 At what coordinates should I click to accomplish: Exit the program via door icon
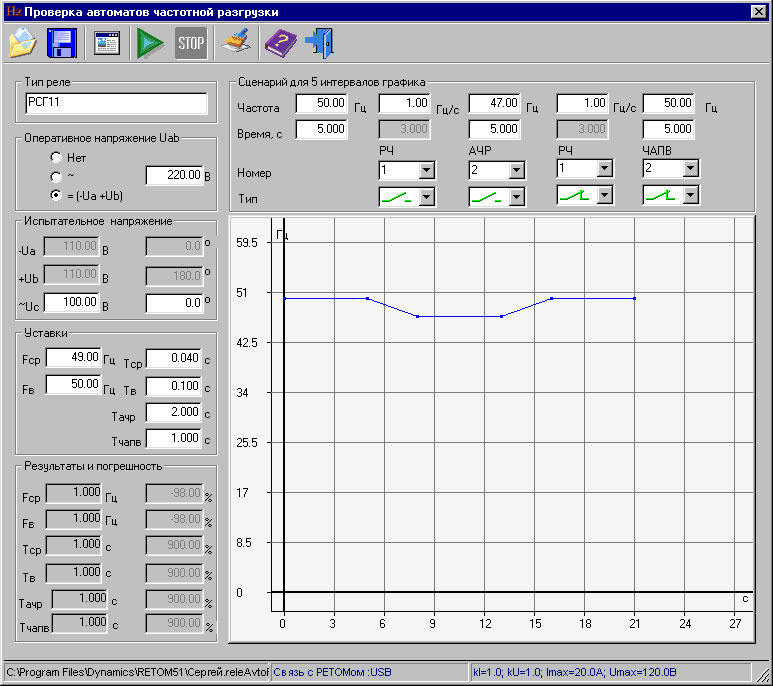click(320, 43)
